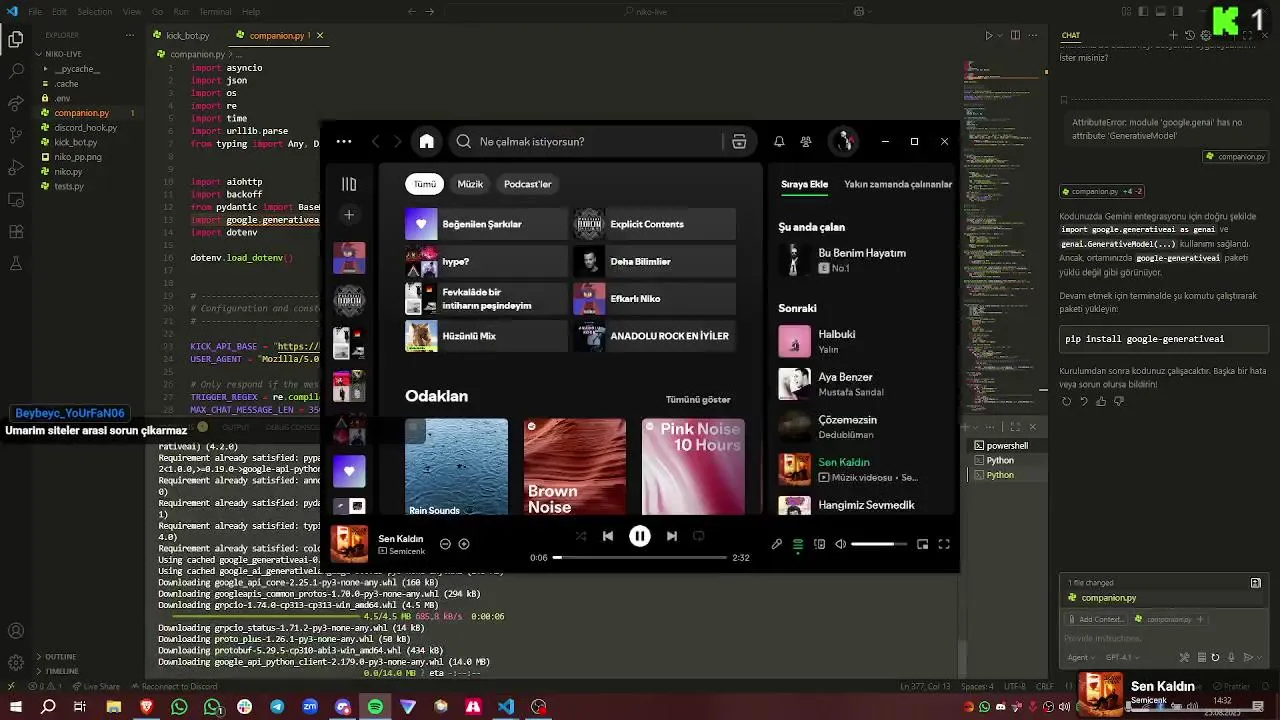Show chat history clock icon

coord(1190,35)
